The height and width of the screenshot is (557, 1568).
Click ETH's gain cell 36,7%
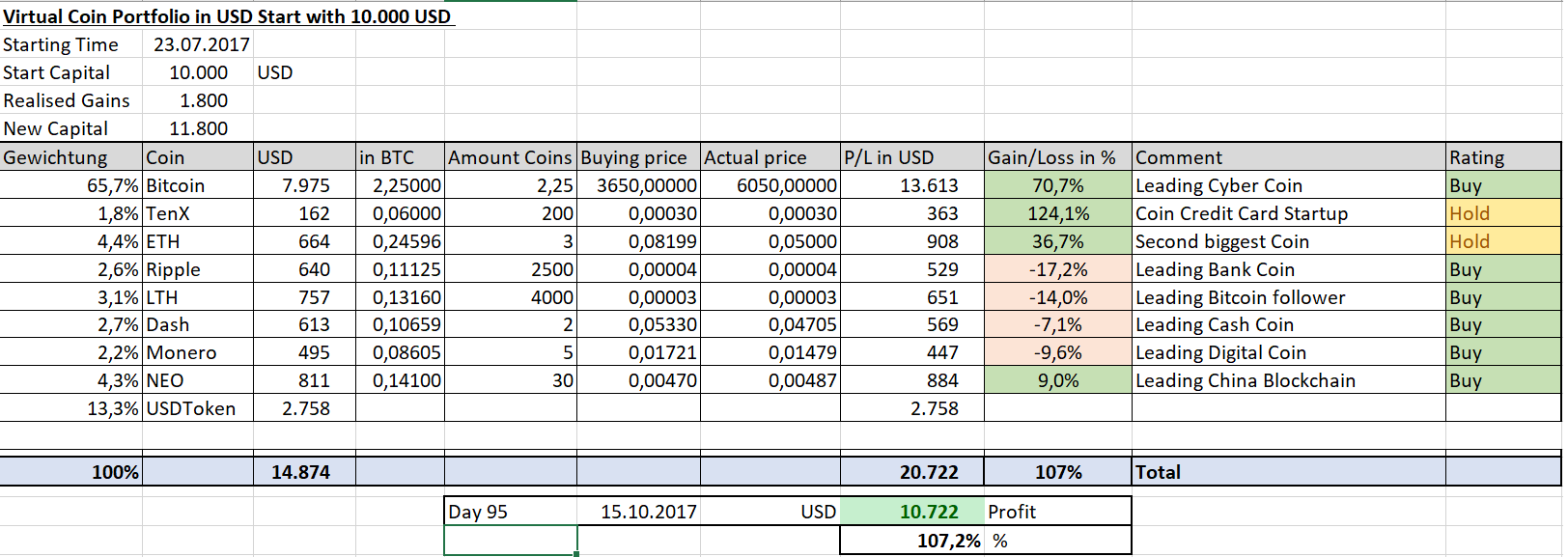click(x=1057, y=241)
